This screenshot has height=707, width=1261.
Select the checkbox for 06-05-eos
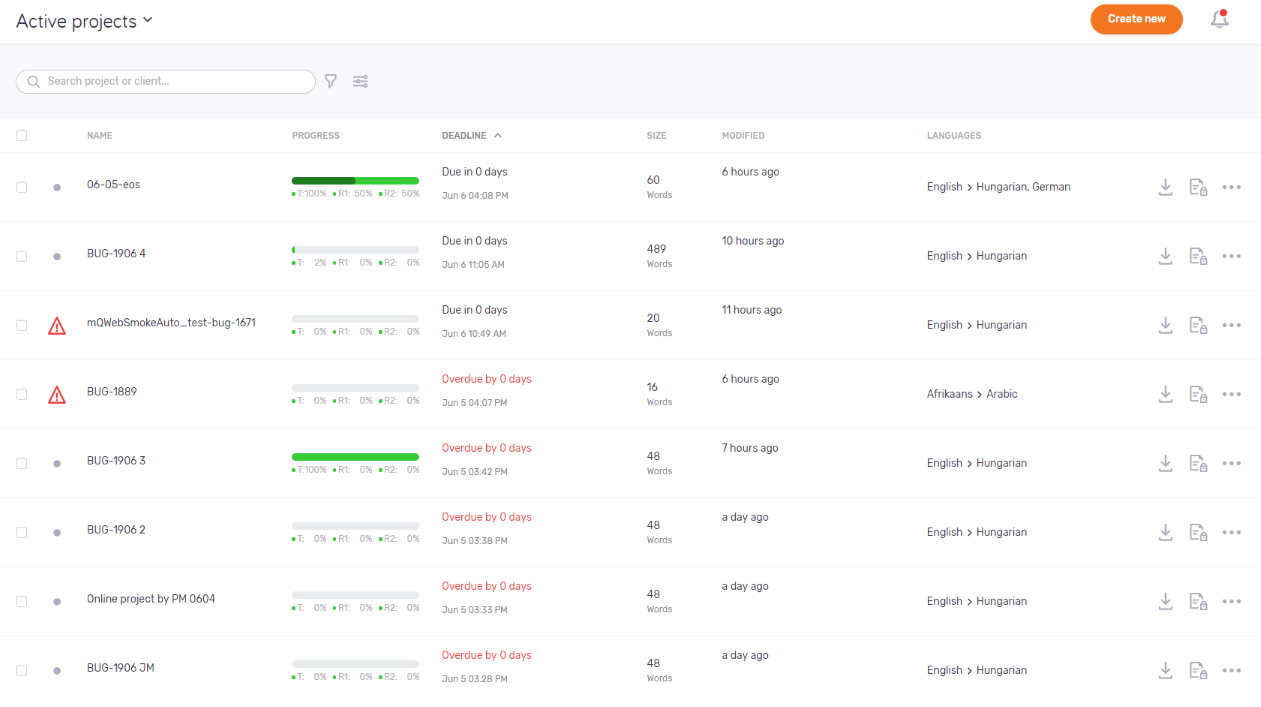click(x=22, y=187)
